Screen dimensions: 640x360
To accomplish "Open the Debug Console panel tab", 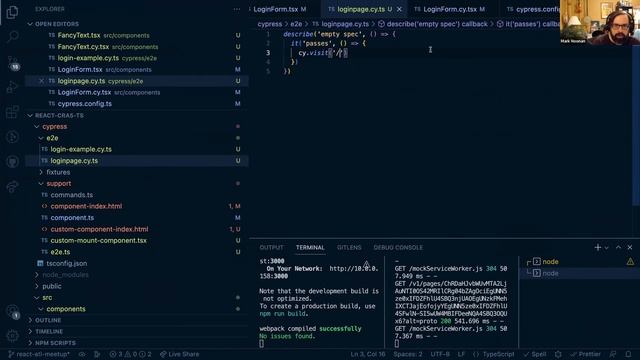I will pos(398,247).
